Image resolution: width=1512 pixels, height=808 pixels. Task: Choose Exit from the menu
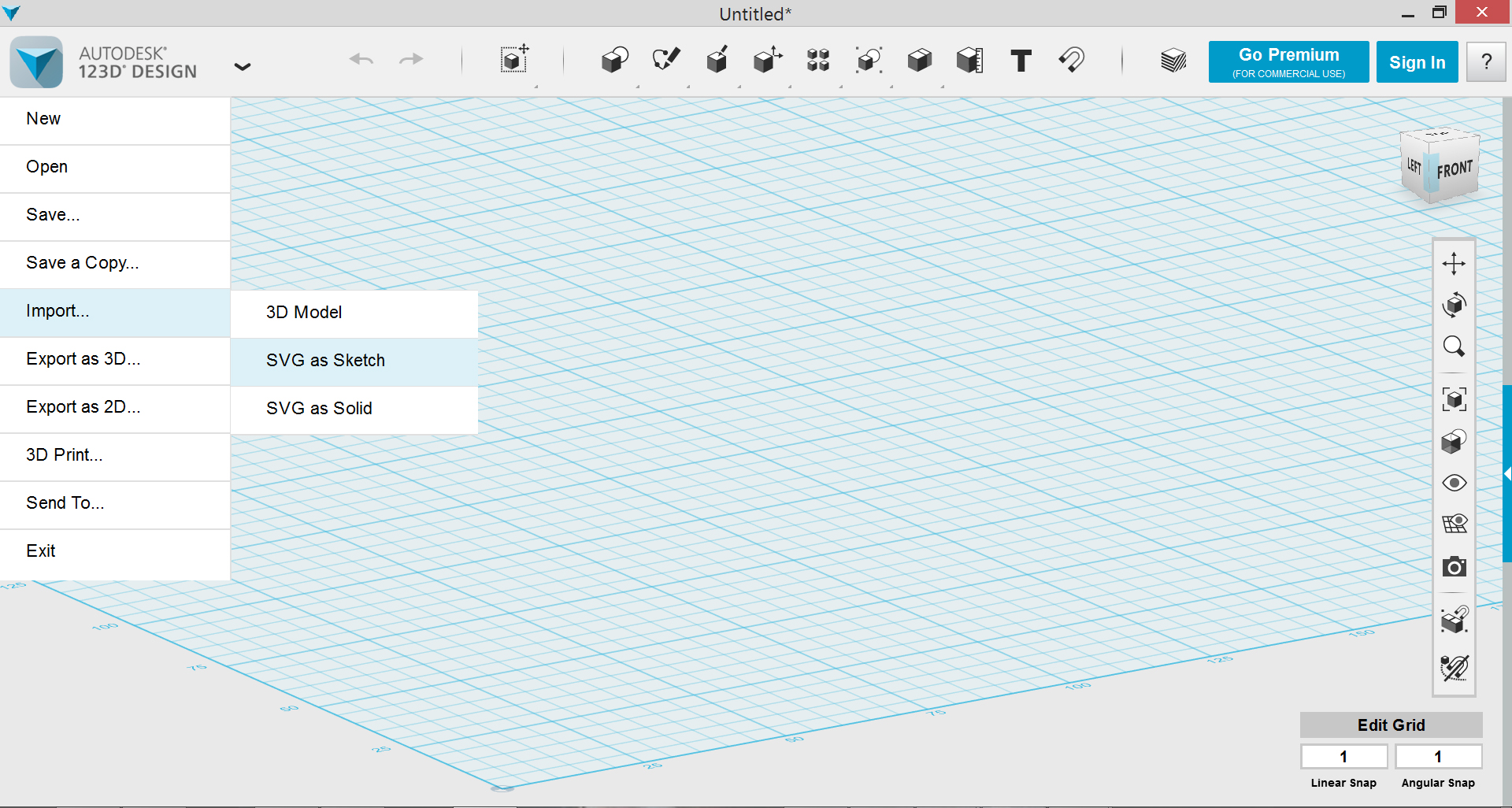coord(115,553)
